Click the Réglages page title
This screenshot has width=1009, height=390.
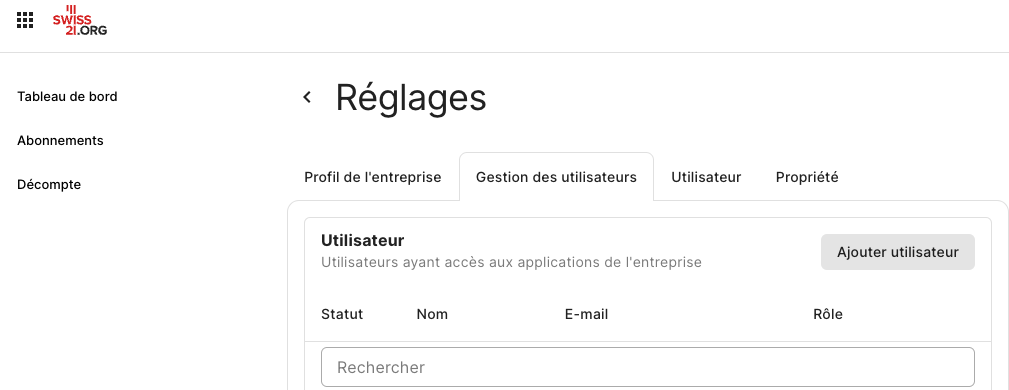point(411,98)
